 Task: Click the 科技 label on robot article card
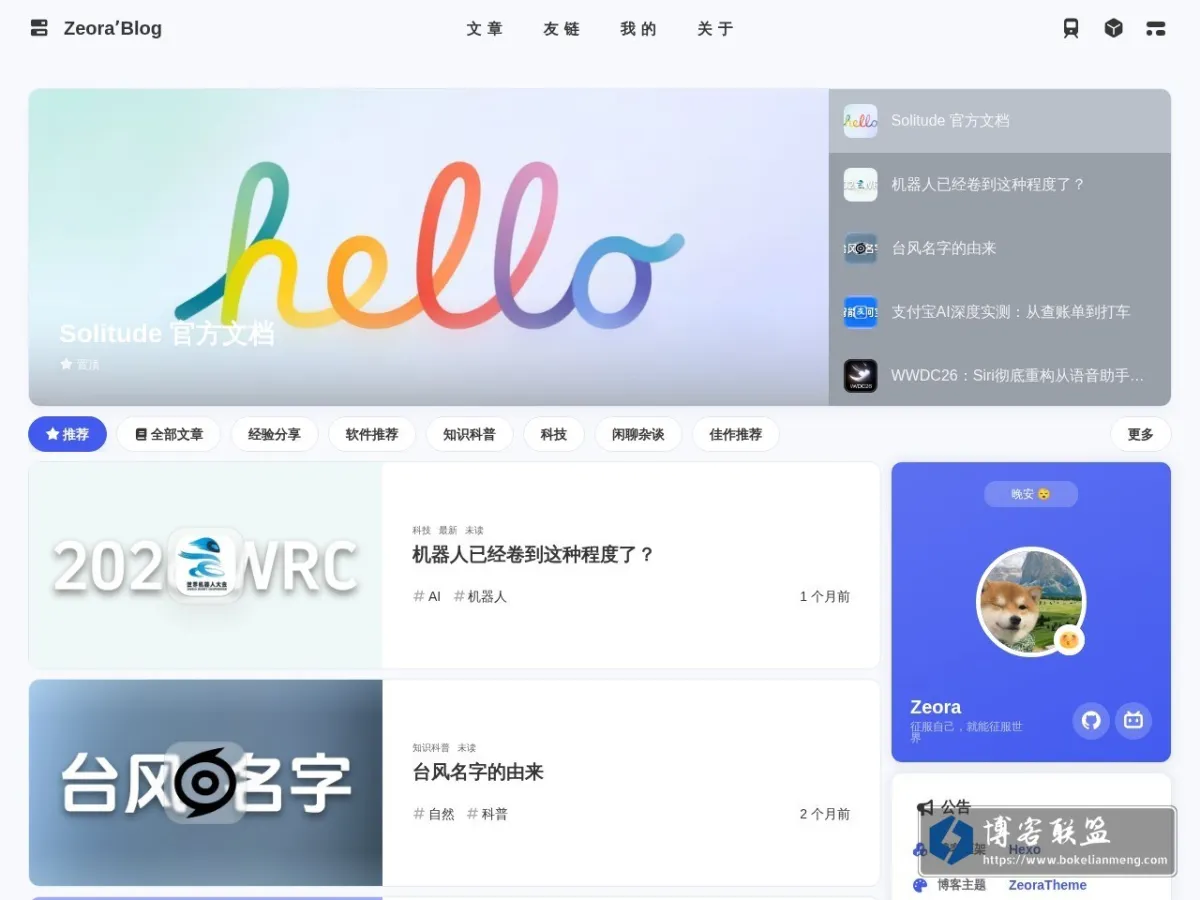tap(421, 530)
